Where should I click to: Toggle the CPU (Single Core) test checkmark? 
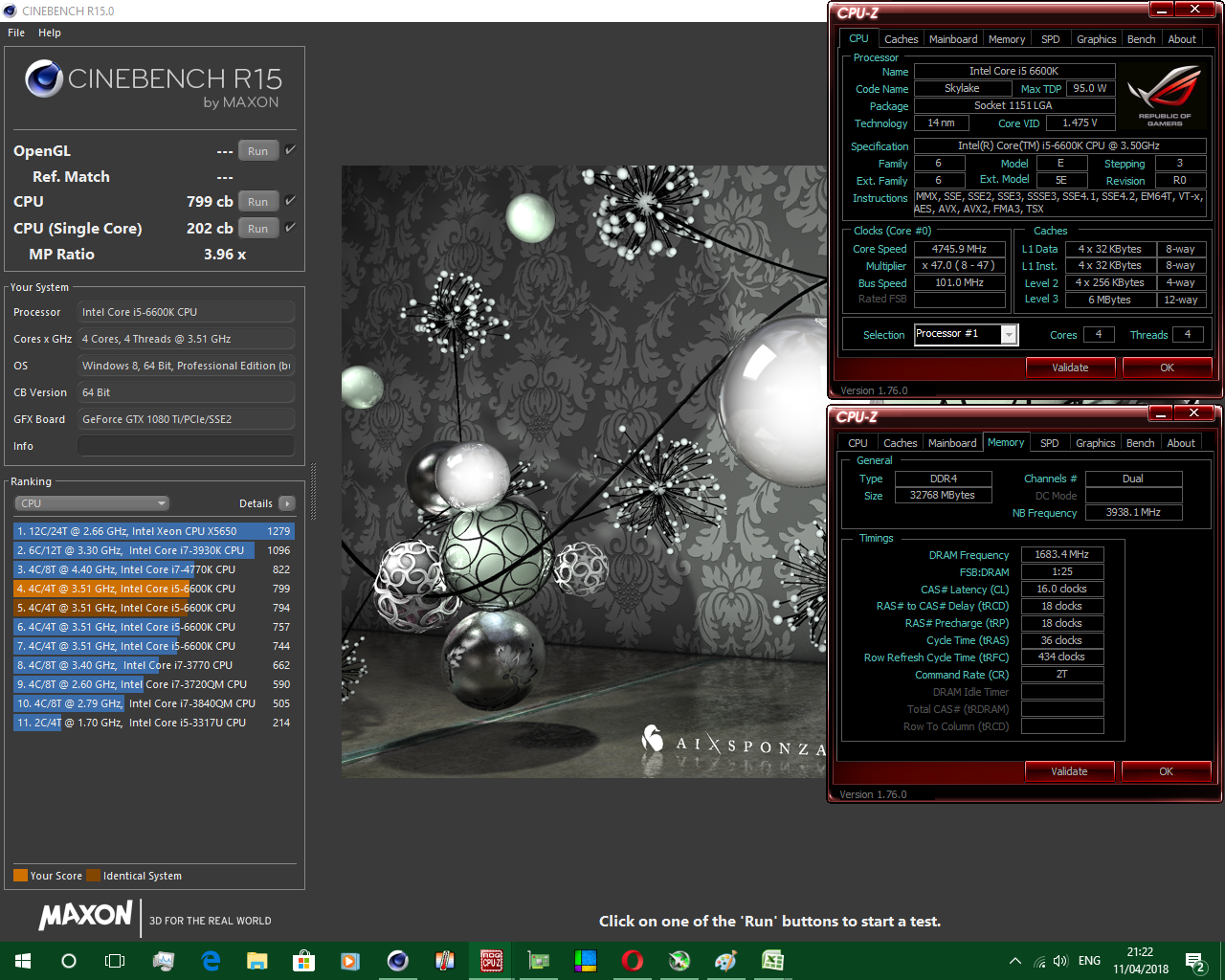pyautogui.click(x=290, y=227)
